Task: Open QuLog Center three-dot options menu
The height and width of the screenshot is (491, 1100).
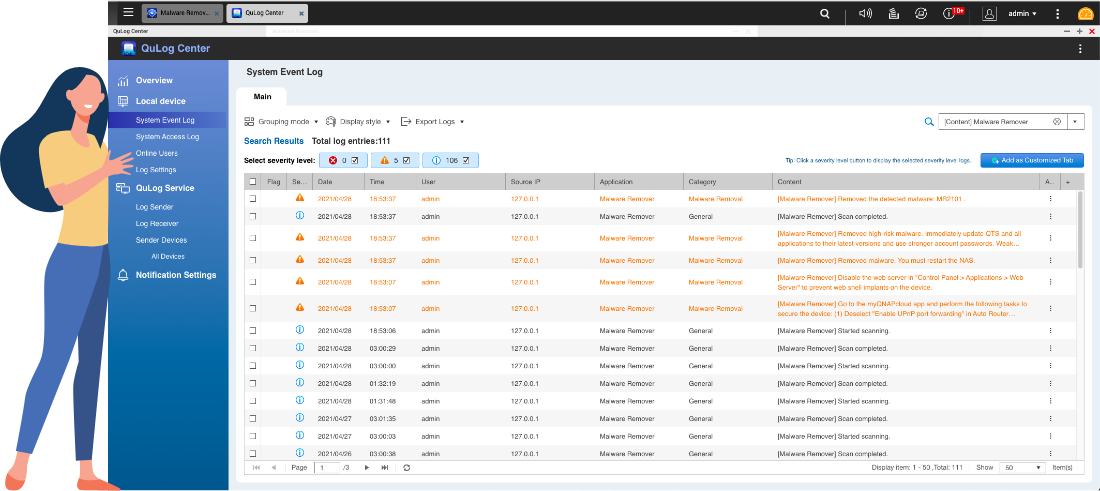Action: (x=1080, y=48)
